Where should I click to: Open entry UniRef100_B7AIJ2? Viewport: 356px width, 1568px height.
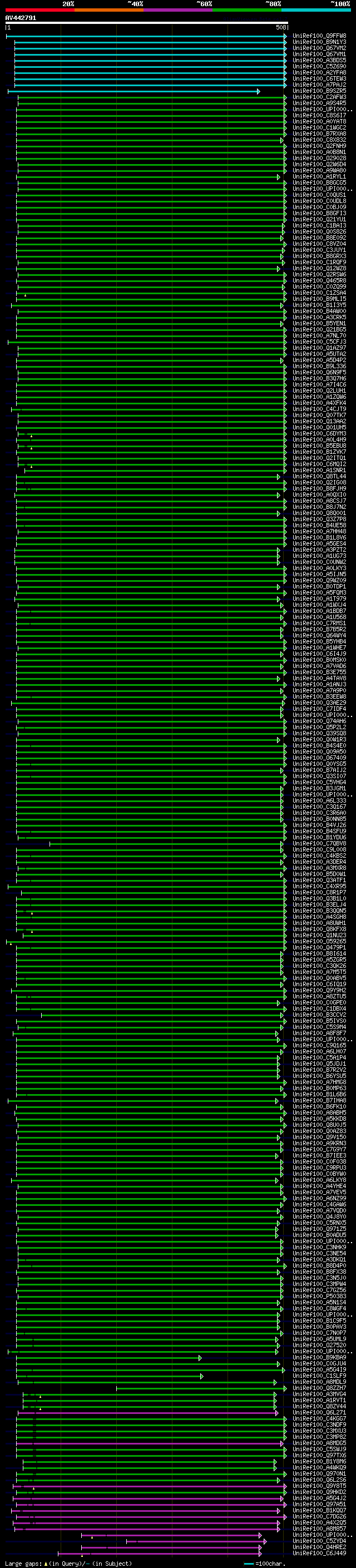(319, 770)
